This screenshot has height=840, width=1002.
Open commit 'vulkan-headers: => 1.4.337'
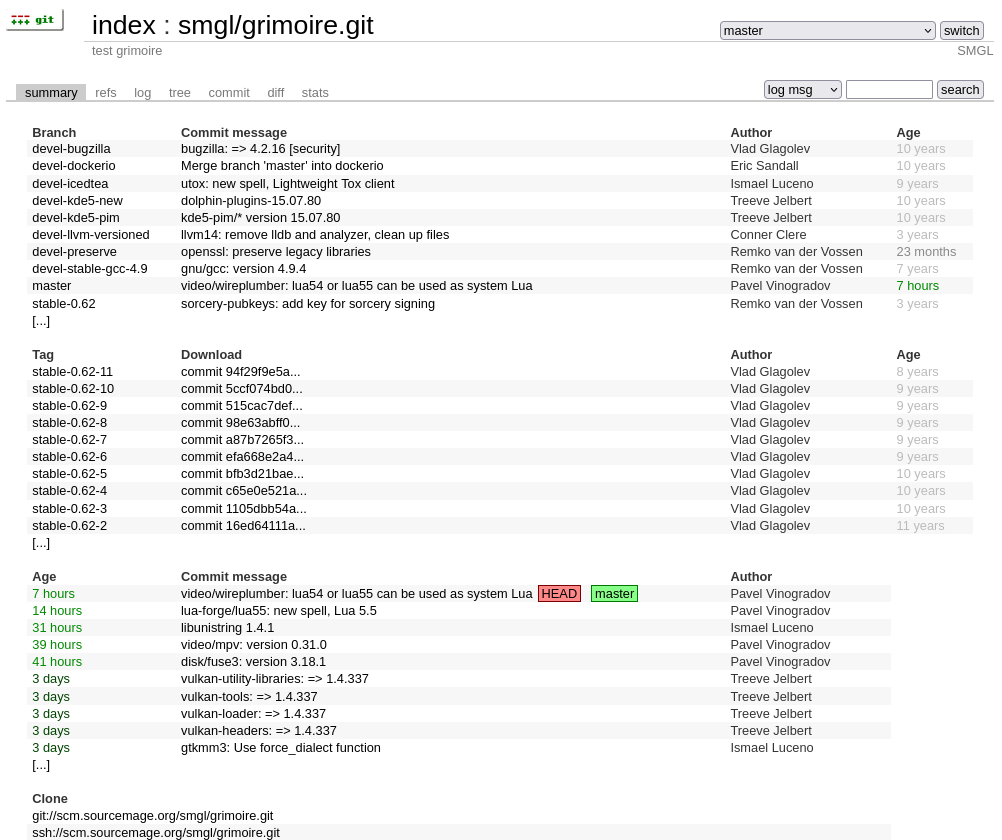pyautogui.click(x=259, y=731)
